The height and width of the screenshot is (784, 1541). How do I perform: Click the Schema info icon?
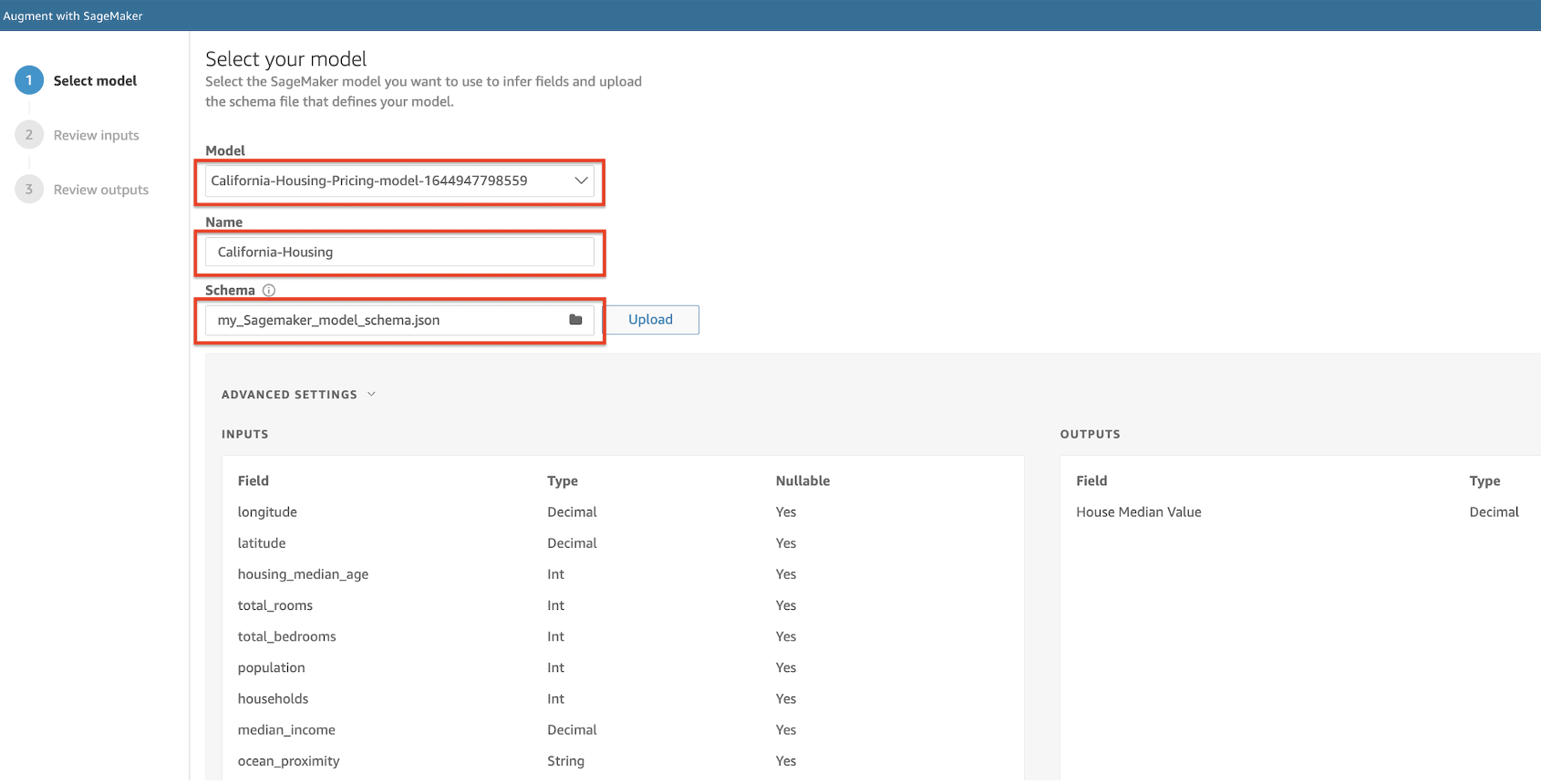point(269,291)
